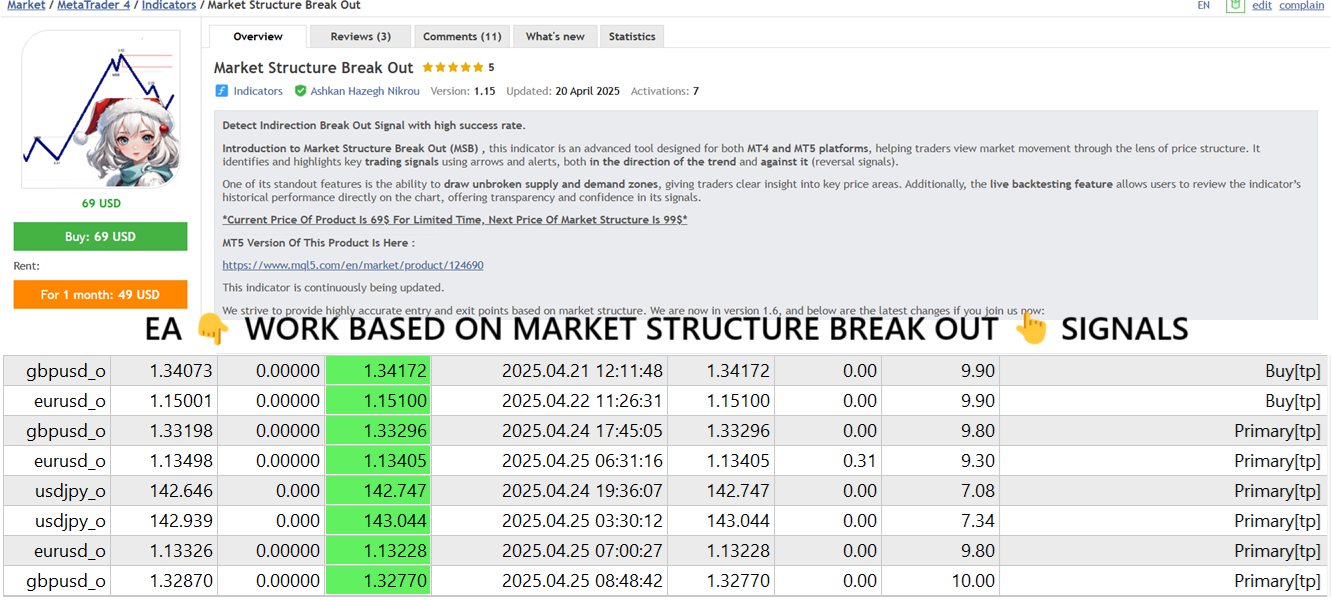Switch to the Reviews (3) tab
Screen dimensions: 1331x600
coord(360,37)
